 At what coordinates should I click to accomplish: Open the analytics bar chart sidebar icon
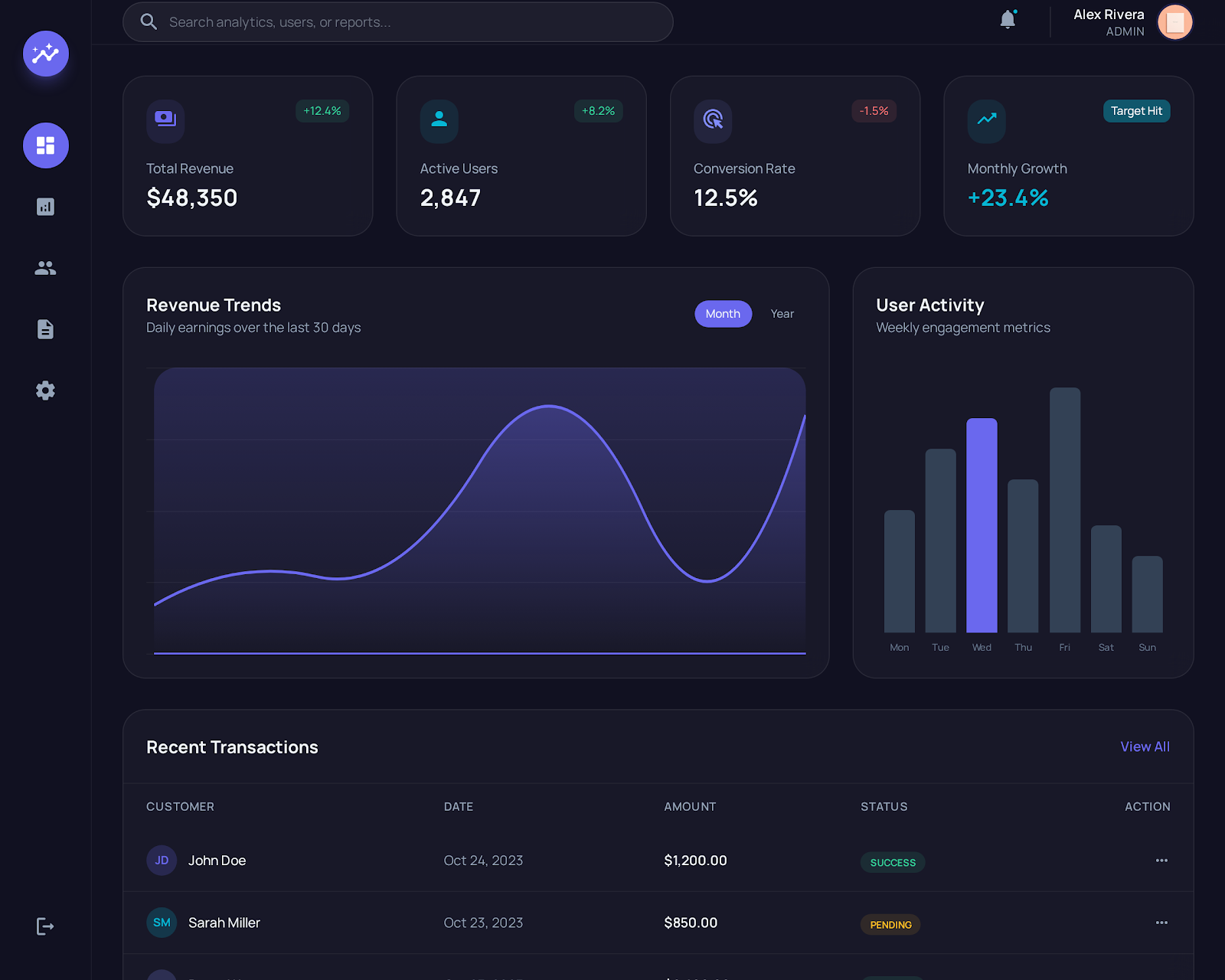45,207
